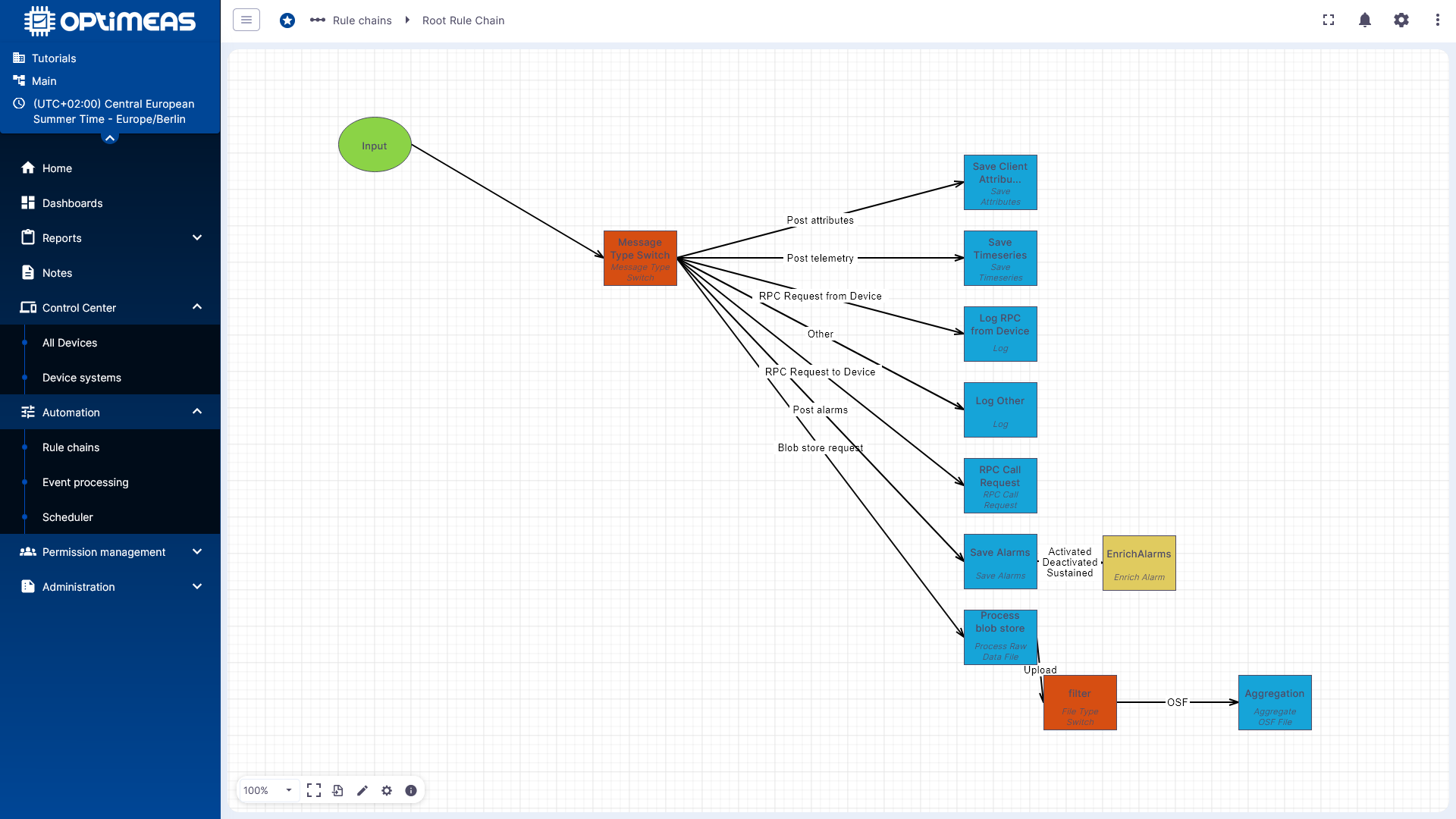Fit rule chain to screen icon
Viewport: 1456px width, 819px height.
pos(314,790)
